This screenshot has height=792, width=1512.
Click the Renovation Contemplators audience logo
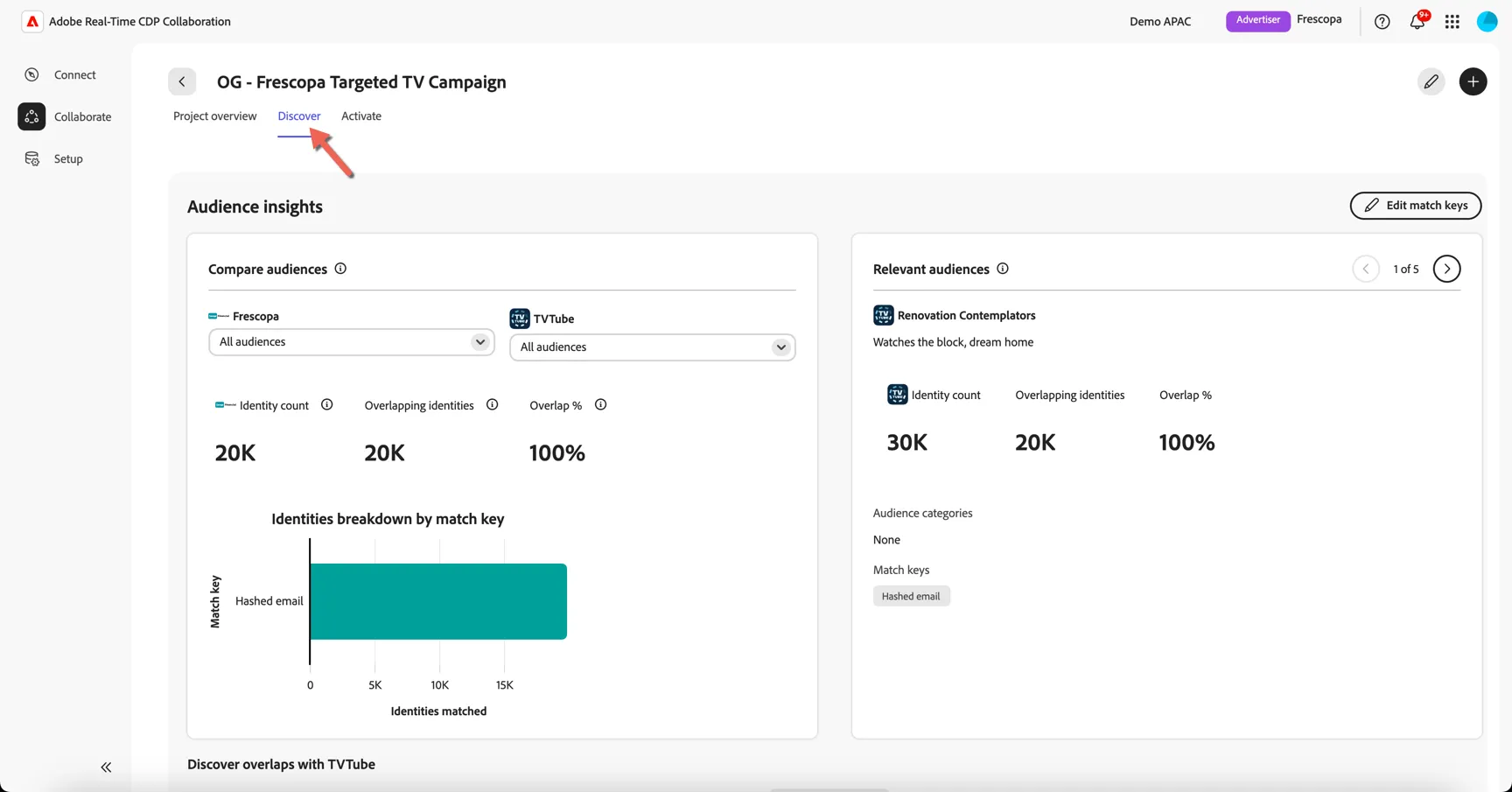(x=883, y=315)
